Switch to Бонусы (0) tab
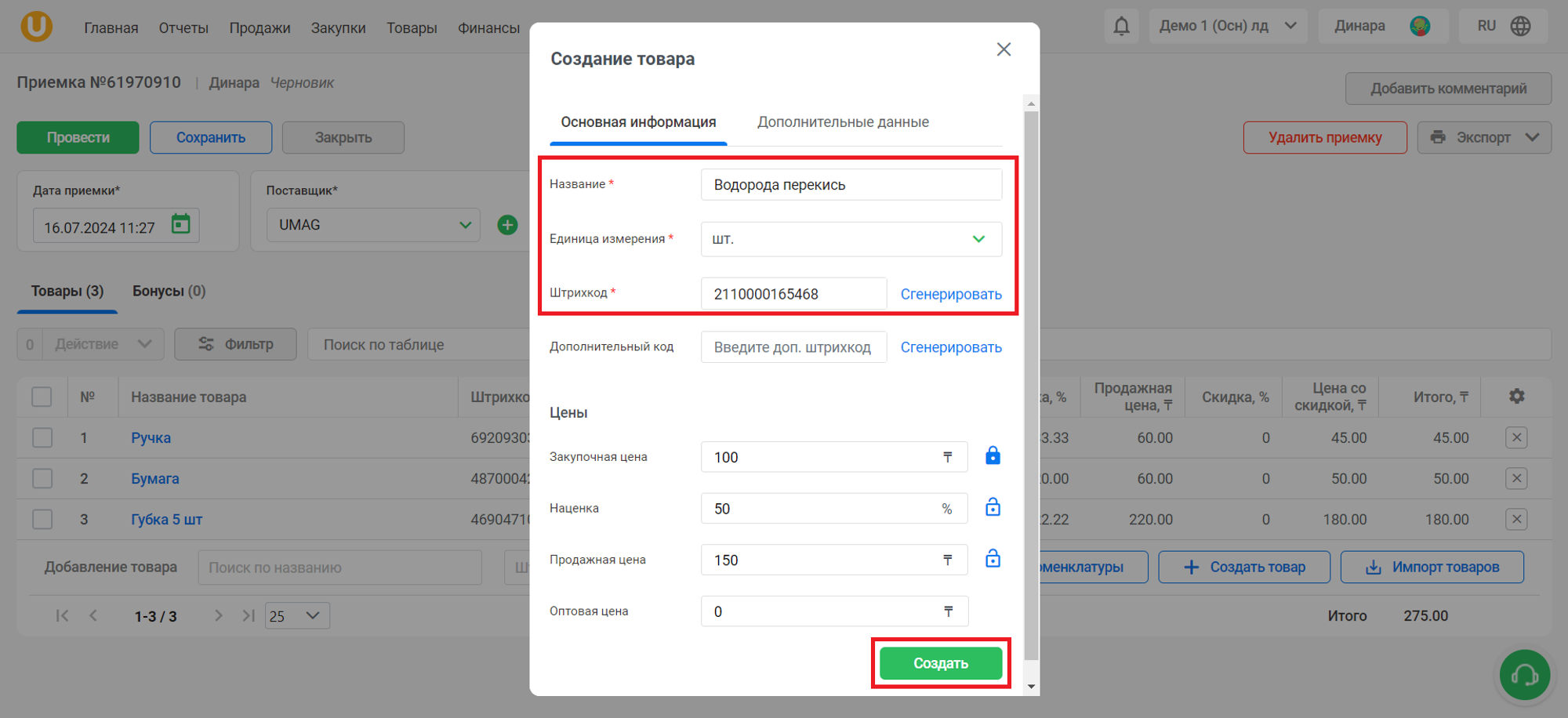The height and width of the screenshot is (718, 1568). point(169,291)
